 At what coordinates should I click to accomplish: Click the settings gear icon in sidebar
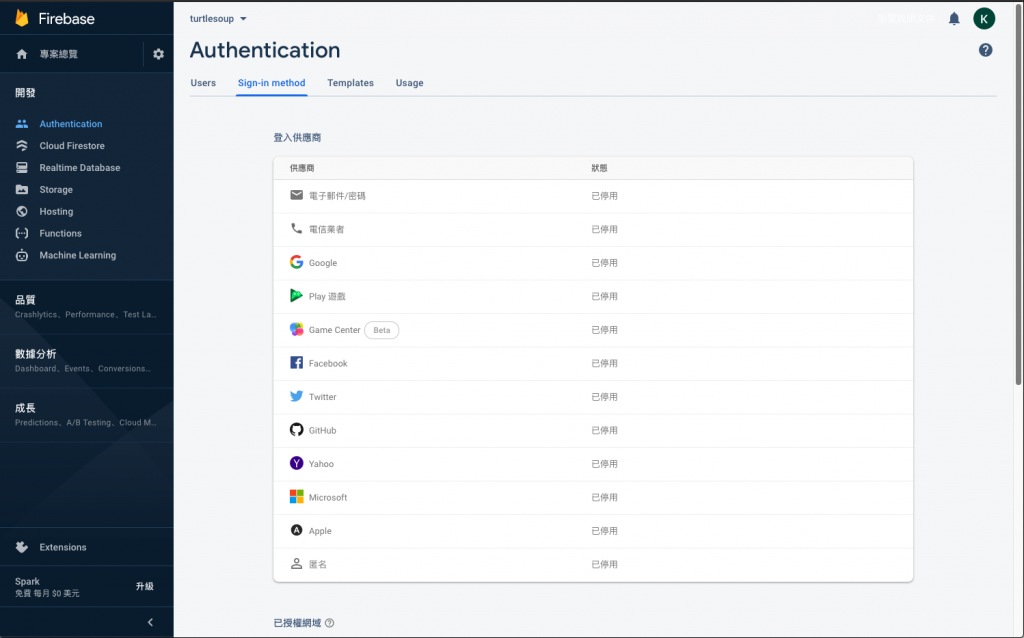(158, 54)
